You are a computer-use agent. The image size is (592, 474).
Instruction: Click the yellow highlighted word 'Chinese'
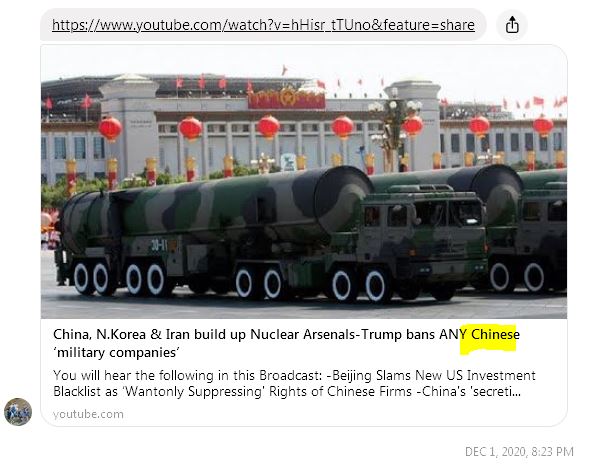495,334
